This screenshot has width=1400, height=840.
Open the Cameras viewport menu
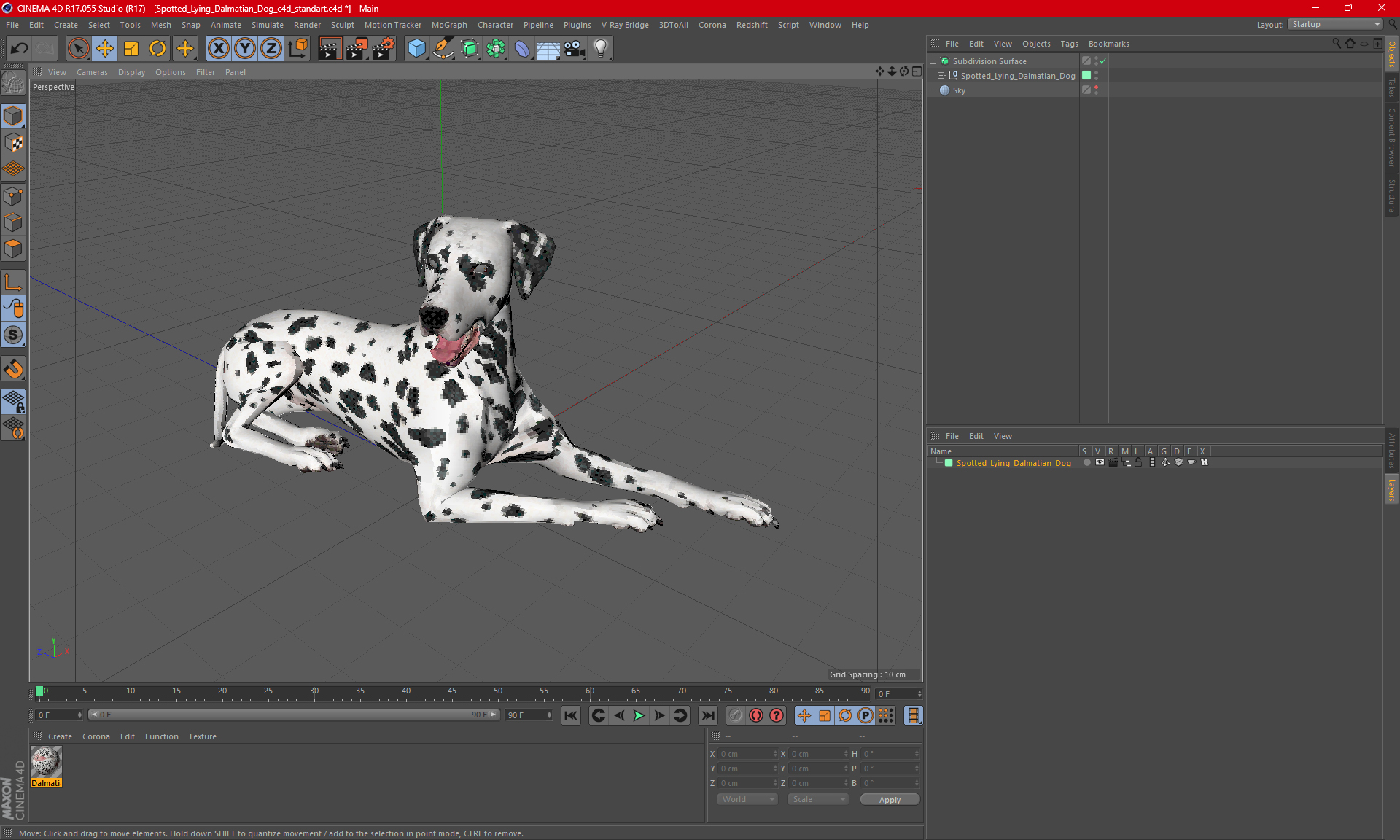tap(92, 72)
